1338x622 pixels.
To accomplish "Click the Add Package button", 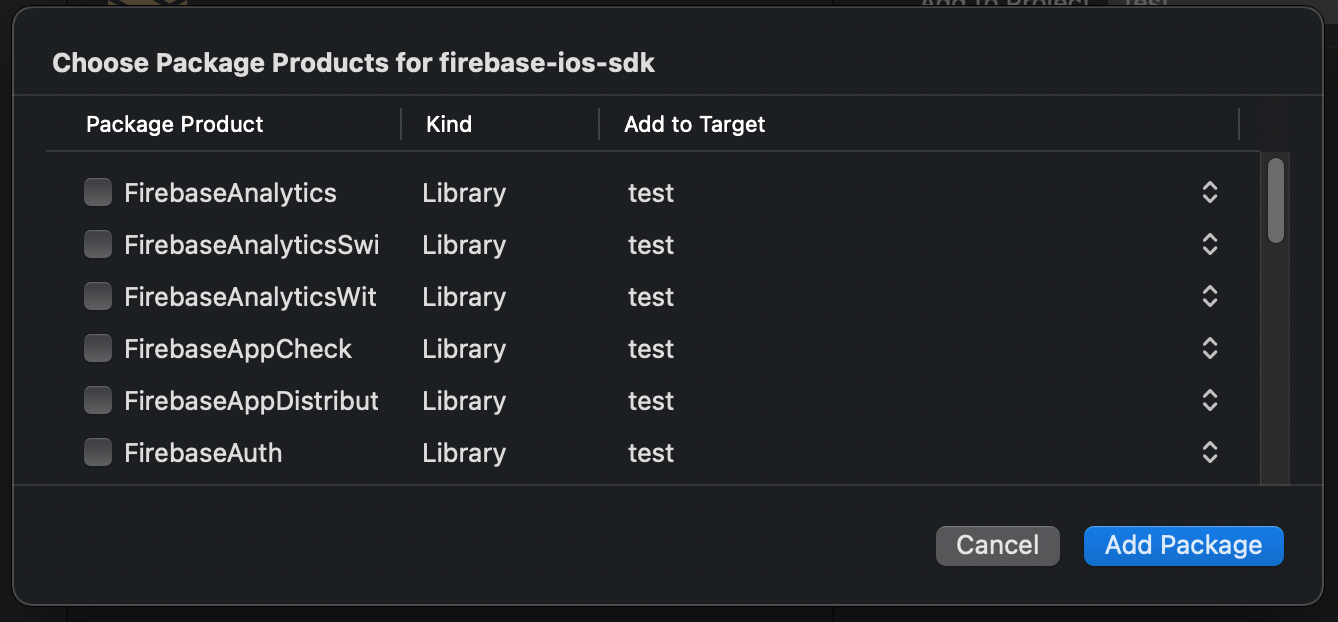I will click(1183, 545).
